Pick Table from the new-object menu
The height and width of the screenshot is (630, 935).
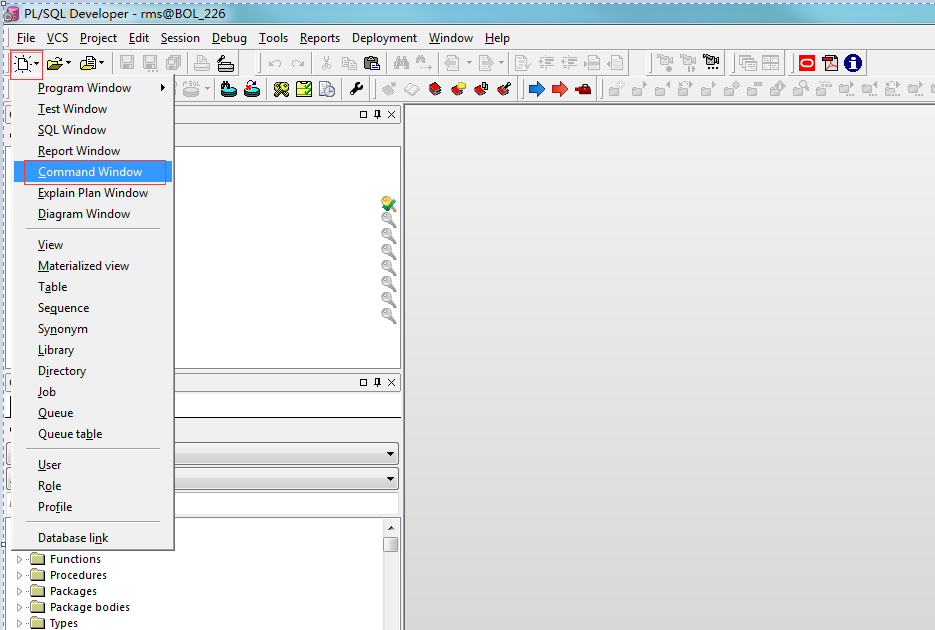92,287
